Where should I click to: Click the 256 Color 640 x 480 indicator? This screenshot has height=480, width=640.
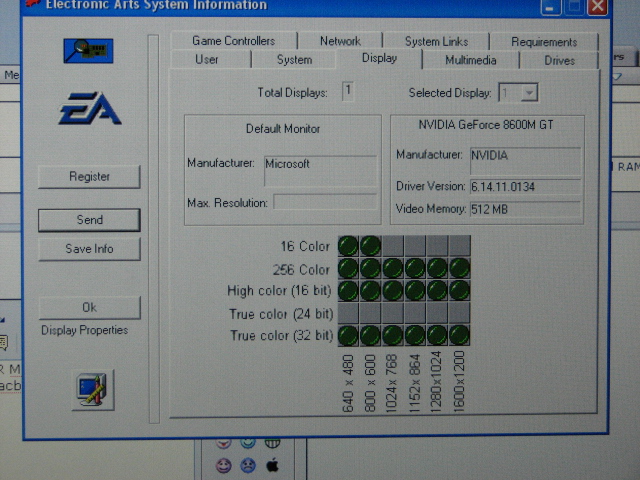click(x=348, y=269)
